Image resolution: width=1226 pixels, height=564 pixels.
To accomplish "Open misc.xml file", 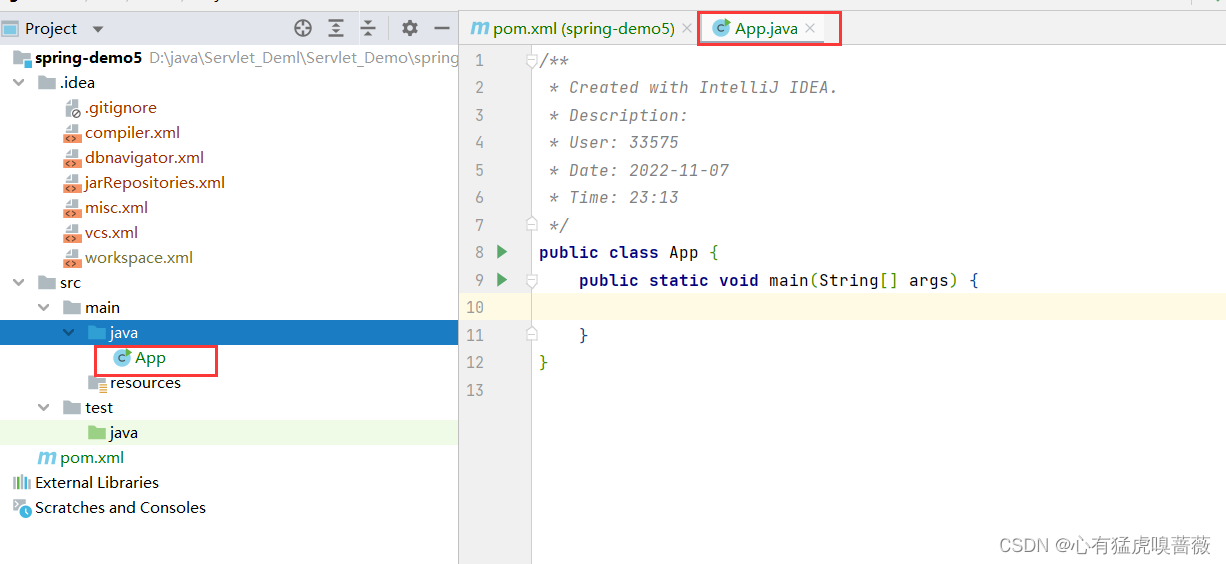I will point(116,208).
